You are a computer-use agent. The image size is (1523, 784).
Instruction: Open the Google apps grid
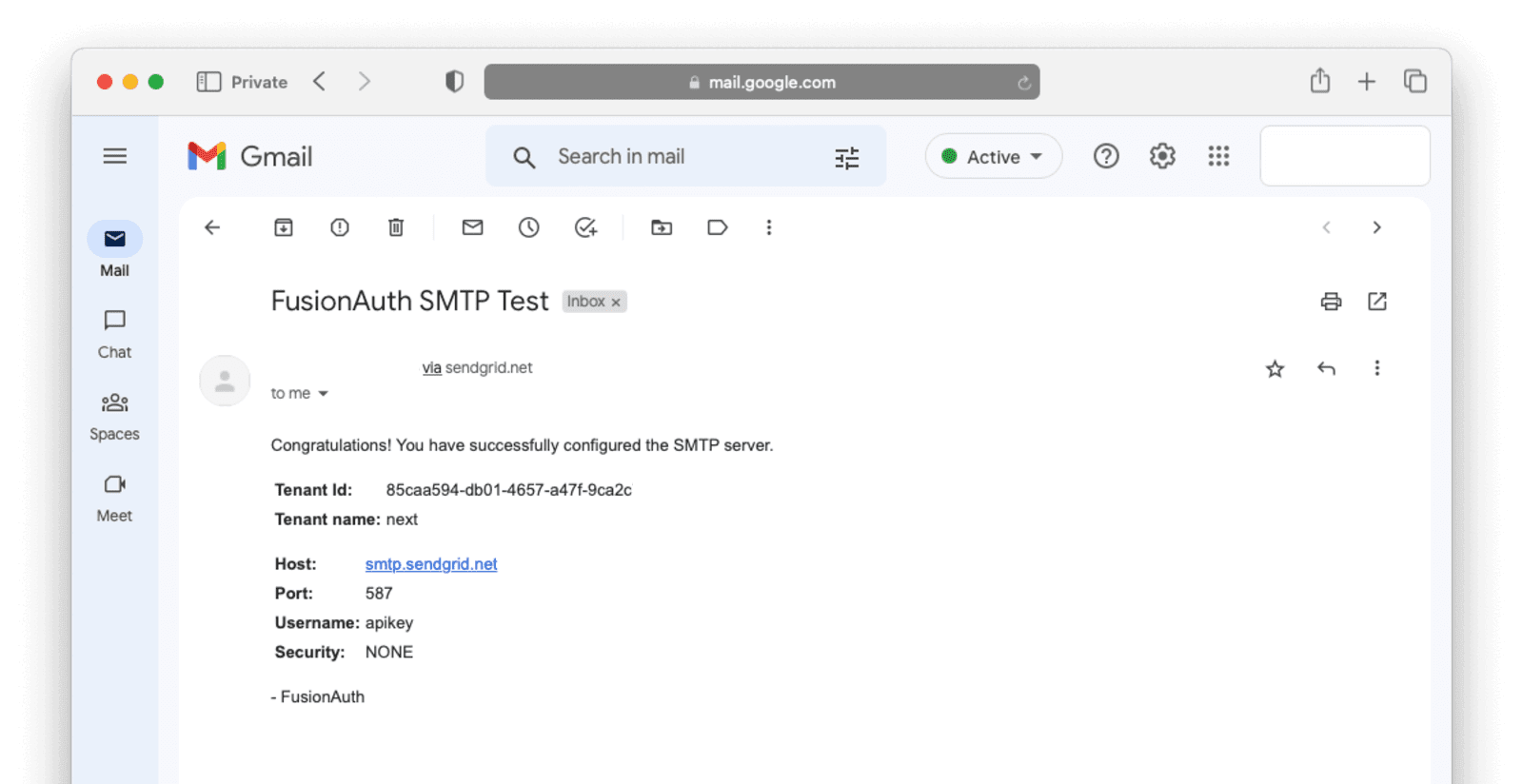coord(1218,156)
